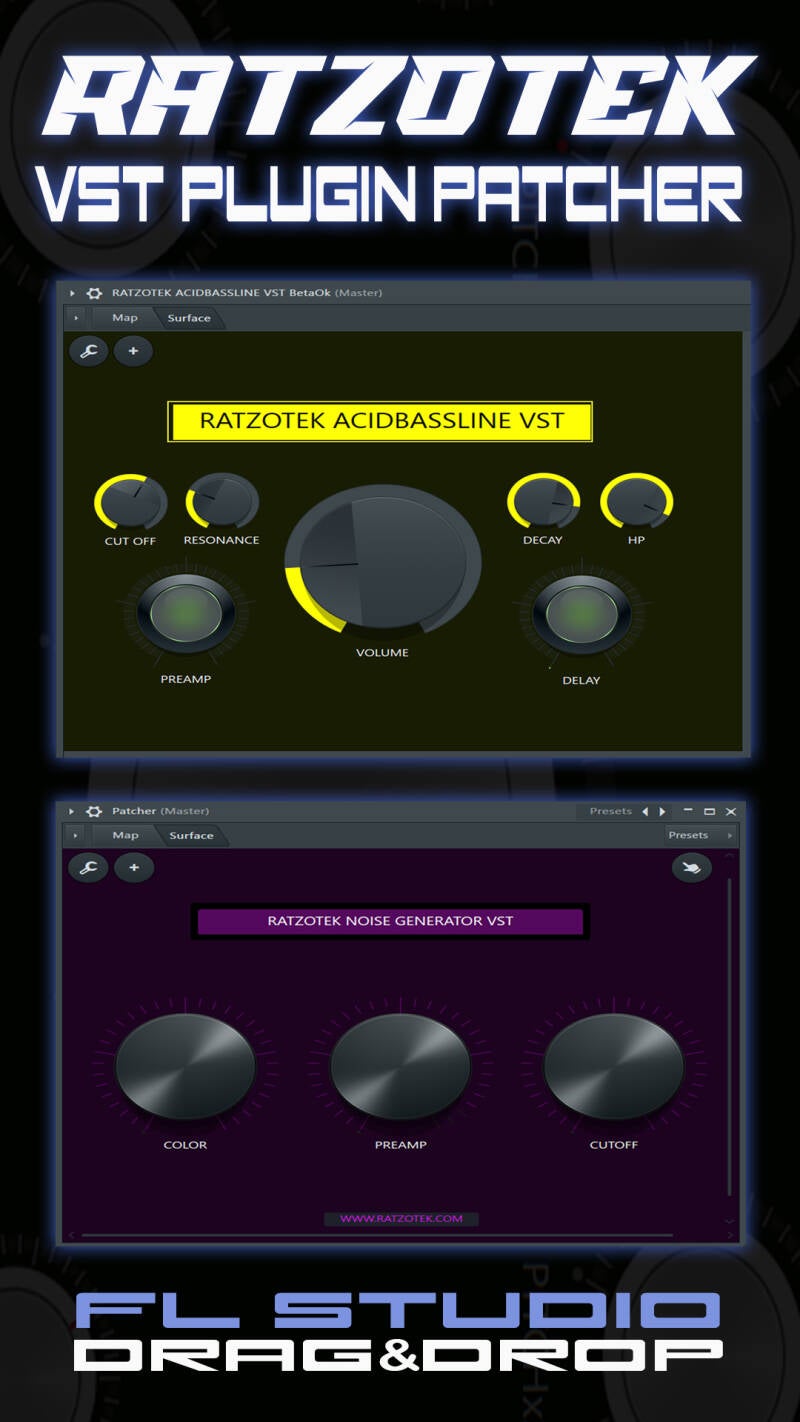
Task: Open plugin options gear in Patcher window
Action: [95, 811]
